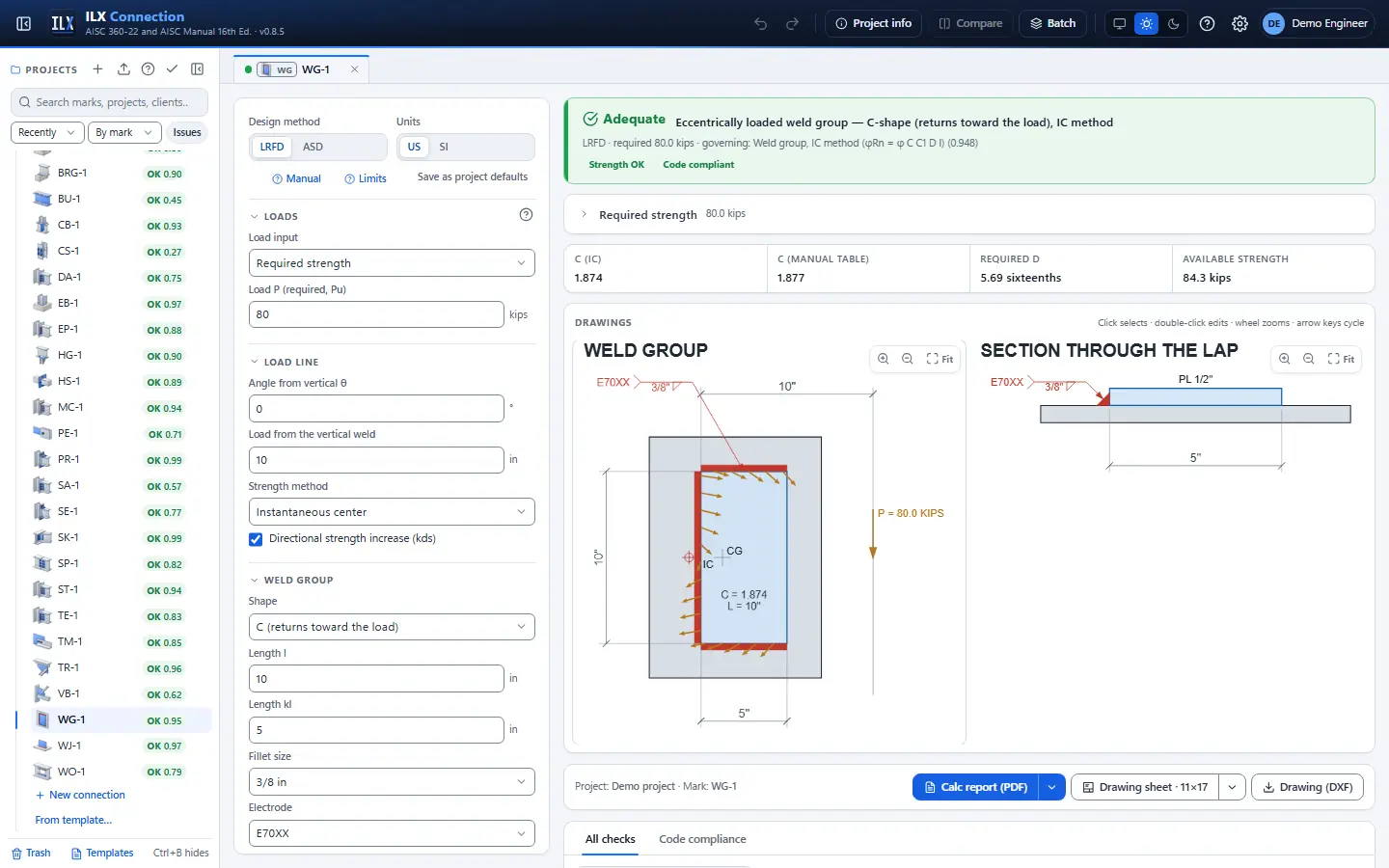Click into the Load P input field
The image size is (1389, 868).
pyautogui.click(x=376, y=314)
